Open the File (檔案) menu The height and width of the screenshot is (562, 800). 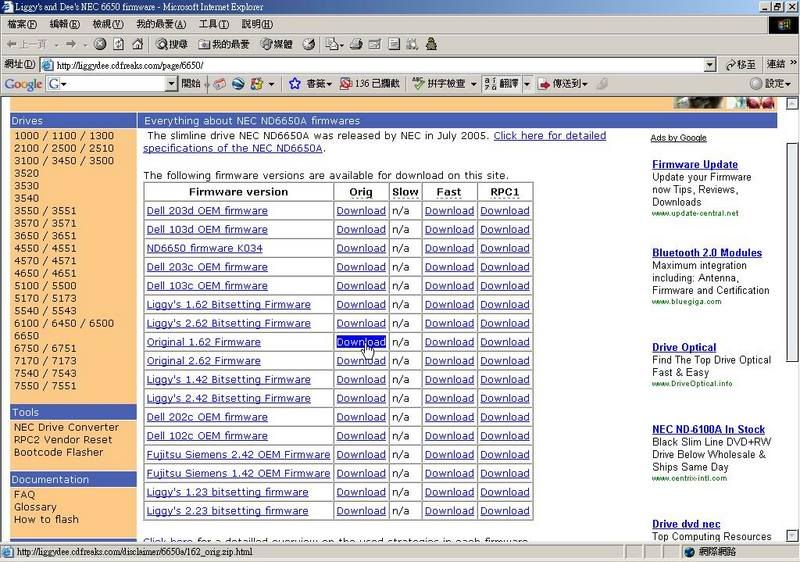pos(22,24)
